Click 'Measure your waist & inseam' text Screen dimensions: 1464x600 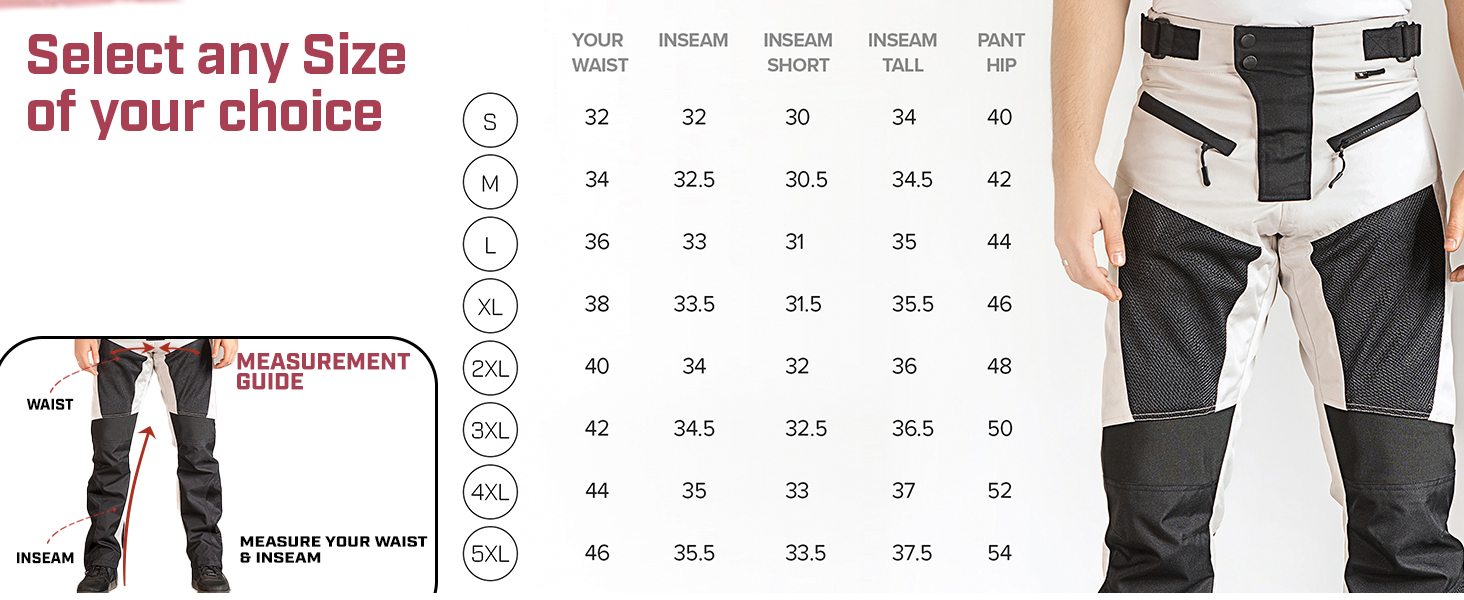pos(333,549)
